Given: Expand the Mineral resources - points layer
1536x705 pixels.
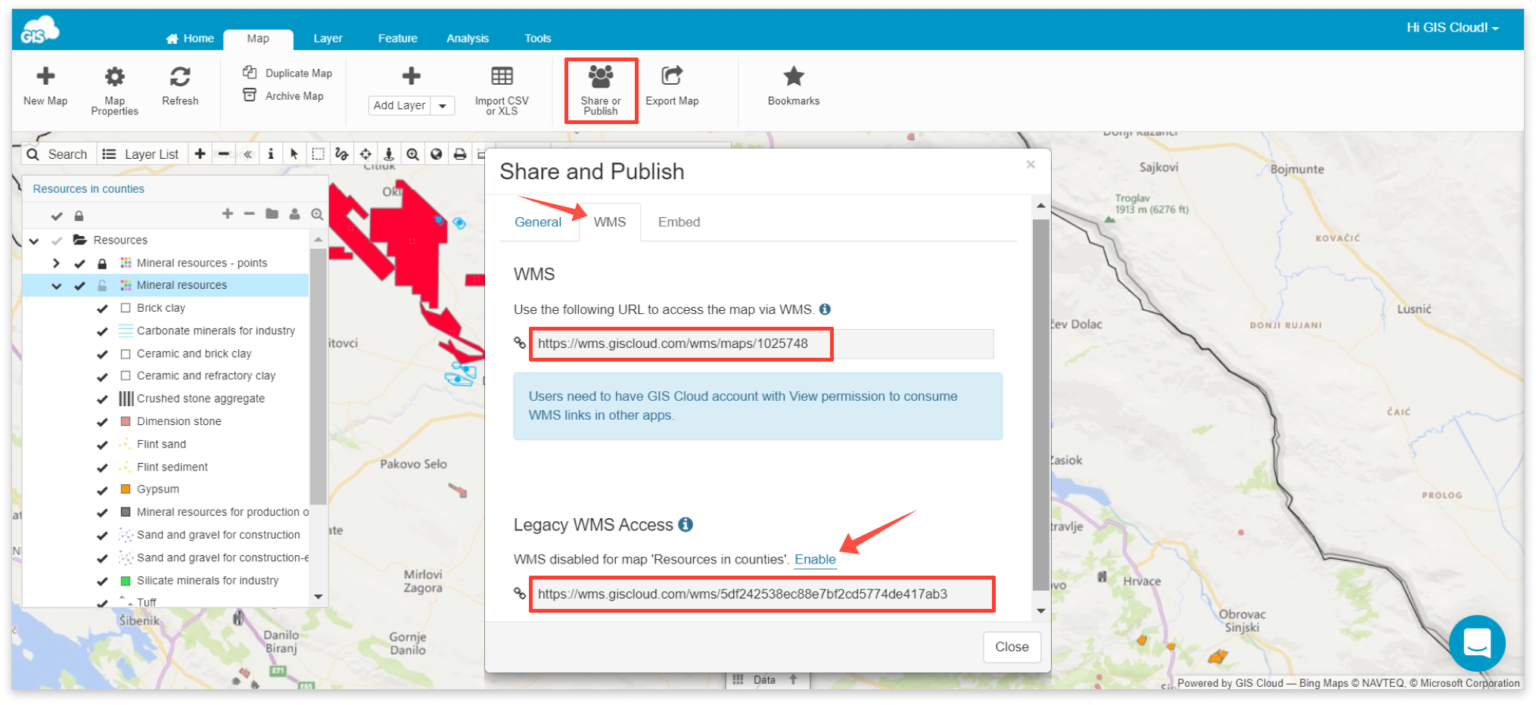Looking at the screenshot, I should 57,262.
